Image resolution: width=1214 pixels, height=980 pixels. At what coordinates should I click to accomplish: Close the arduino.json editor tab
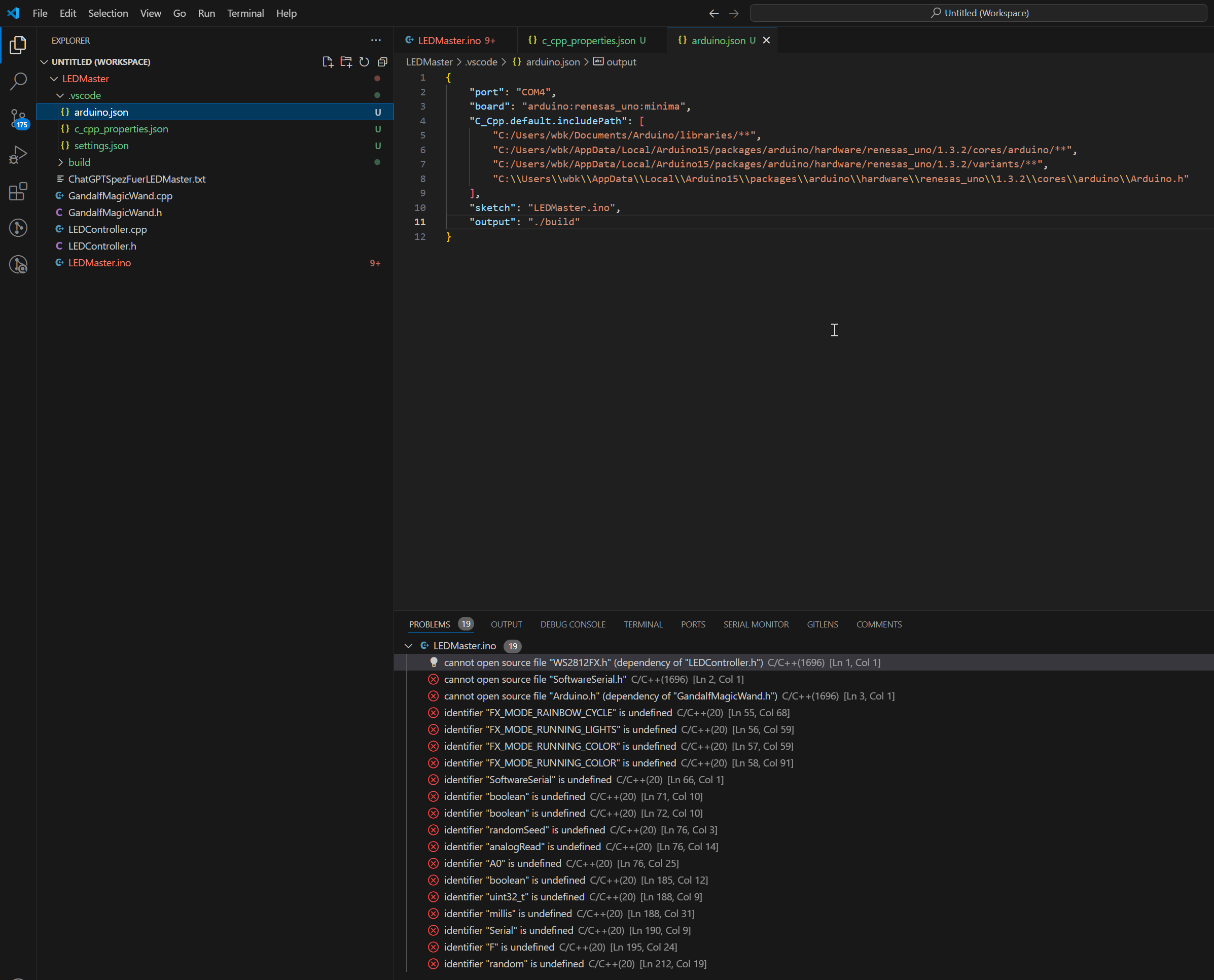766,41
